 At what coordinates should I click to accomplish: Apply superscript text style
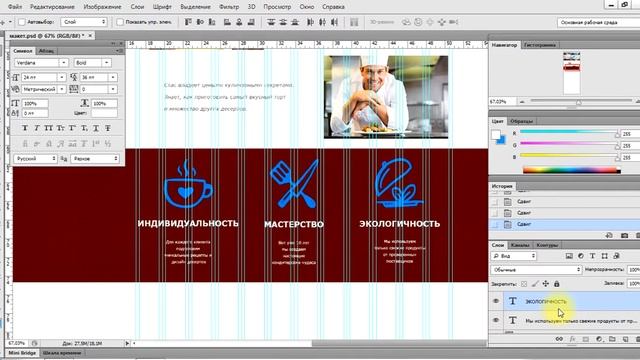(72, 128)
